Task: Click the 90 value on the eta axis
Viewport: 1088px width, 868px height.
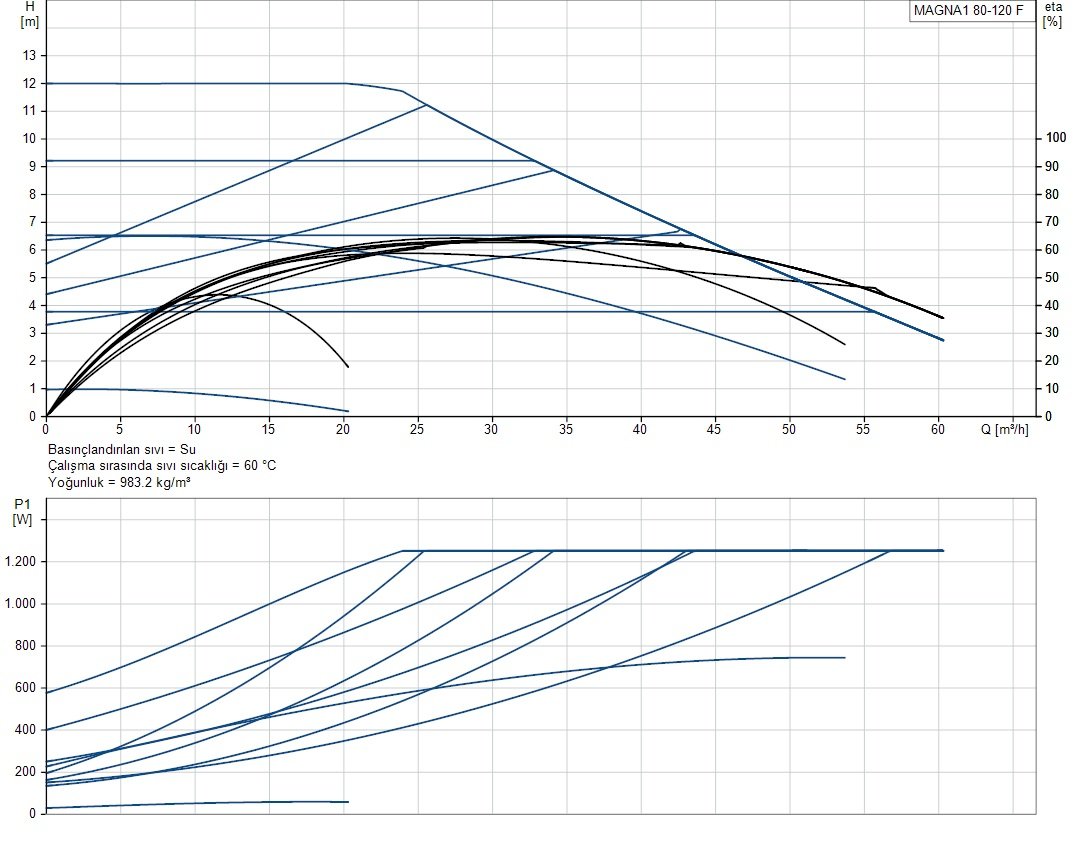Action: point(1053,167)
